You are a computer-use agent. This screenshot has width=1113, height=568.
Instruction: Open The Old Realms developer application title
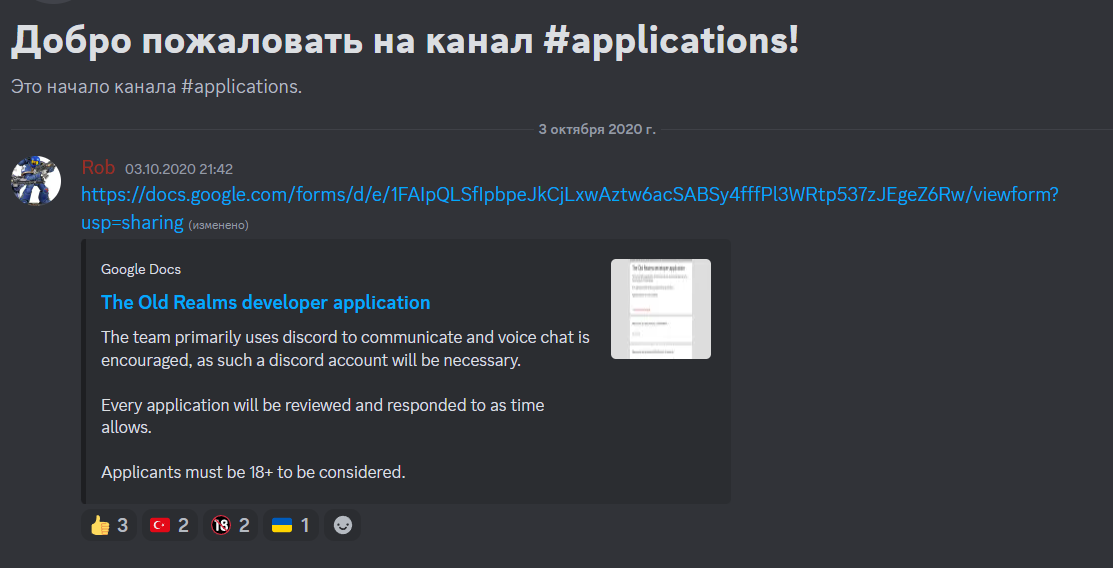pos(265,302)
